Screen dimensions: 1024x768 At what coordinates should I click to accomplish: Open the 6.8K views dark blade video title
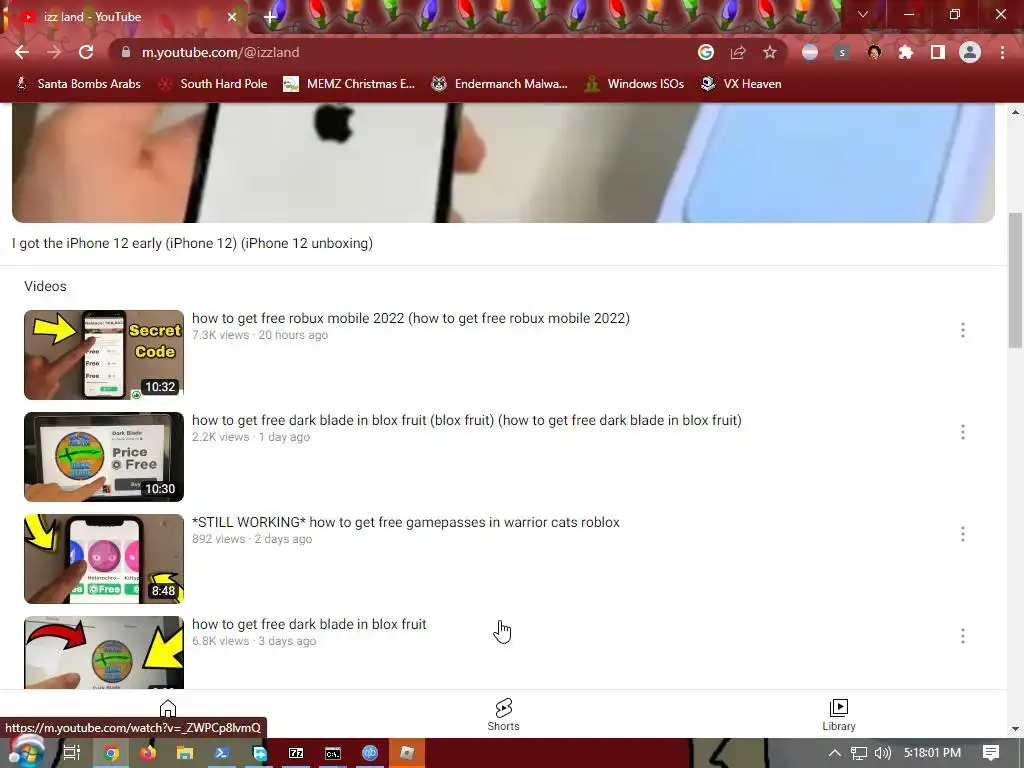pyautogui.click(x=309, y=624)
